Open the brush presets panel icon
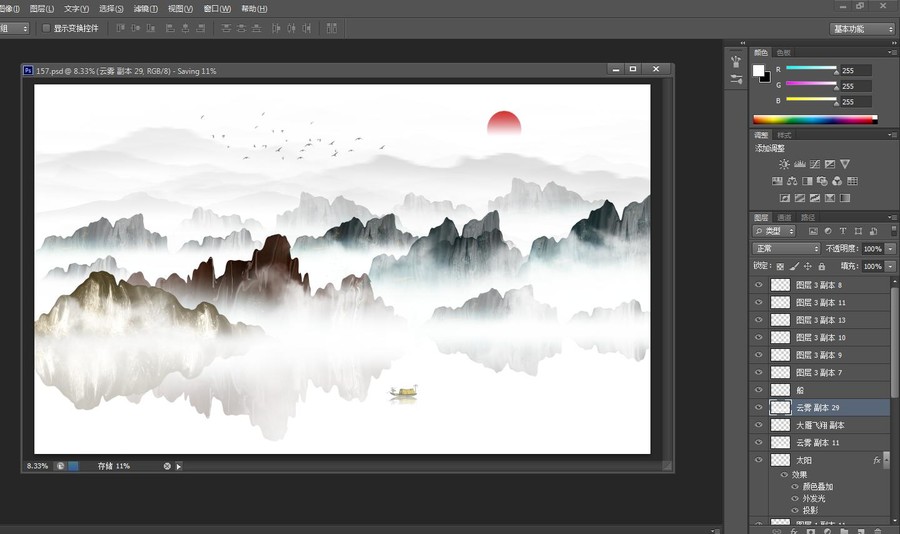The image size is (900, 534). (736, 61)
